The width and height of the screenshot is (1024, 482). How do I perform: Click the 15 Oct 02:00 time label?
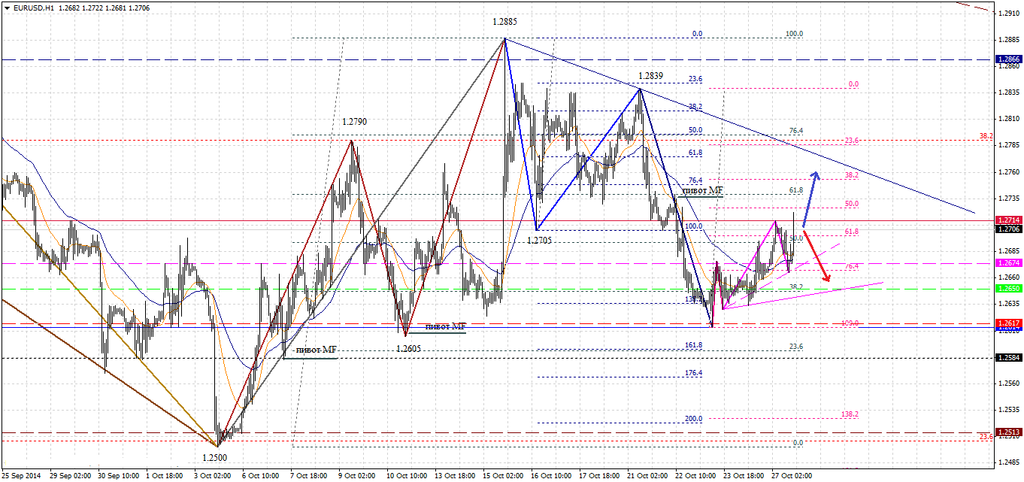(503, 475)
